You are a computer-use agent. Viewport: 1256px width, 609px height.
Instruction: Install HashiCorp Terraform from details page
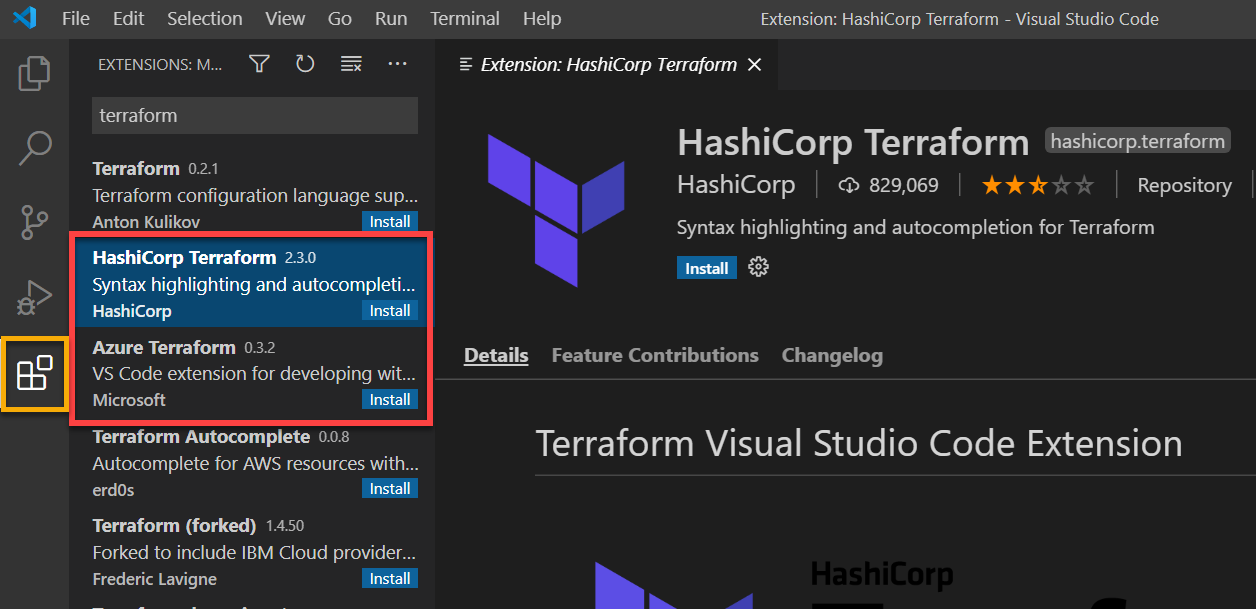point(706,268)
